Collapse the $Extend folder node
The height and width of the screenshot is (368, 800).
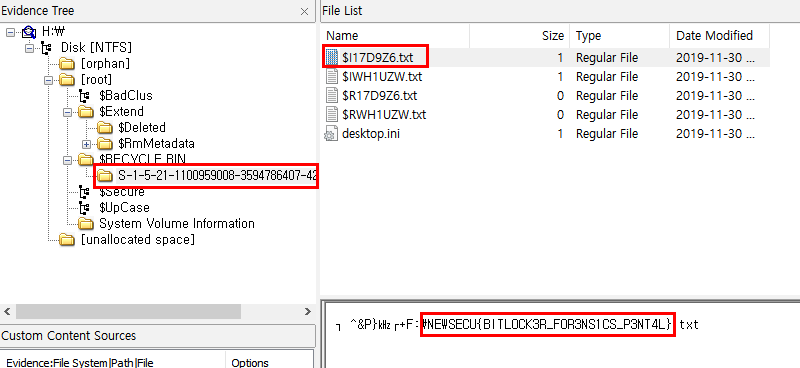click(x=67, y=112)
